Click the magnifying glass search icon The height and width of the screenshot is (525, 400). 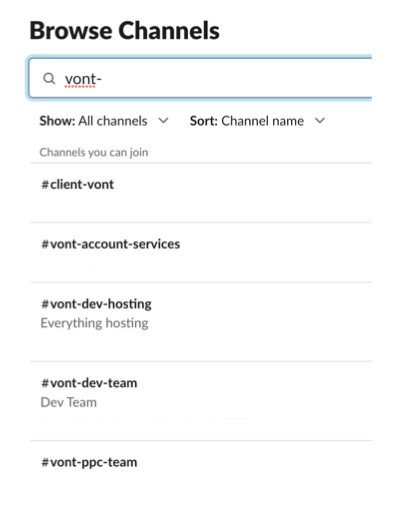click(x=49, y=79)
